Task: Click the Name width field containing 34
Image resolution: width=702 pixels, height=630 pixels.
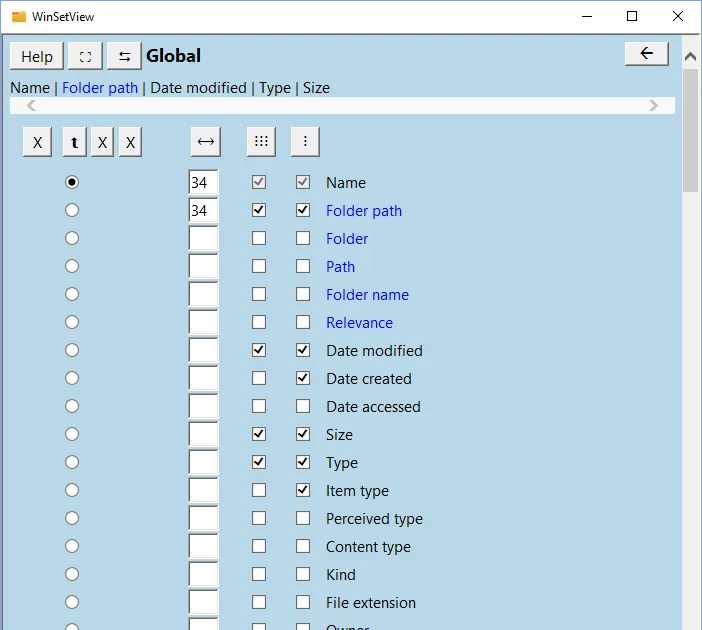Action: click(x=203, y=182)
